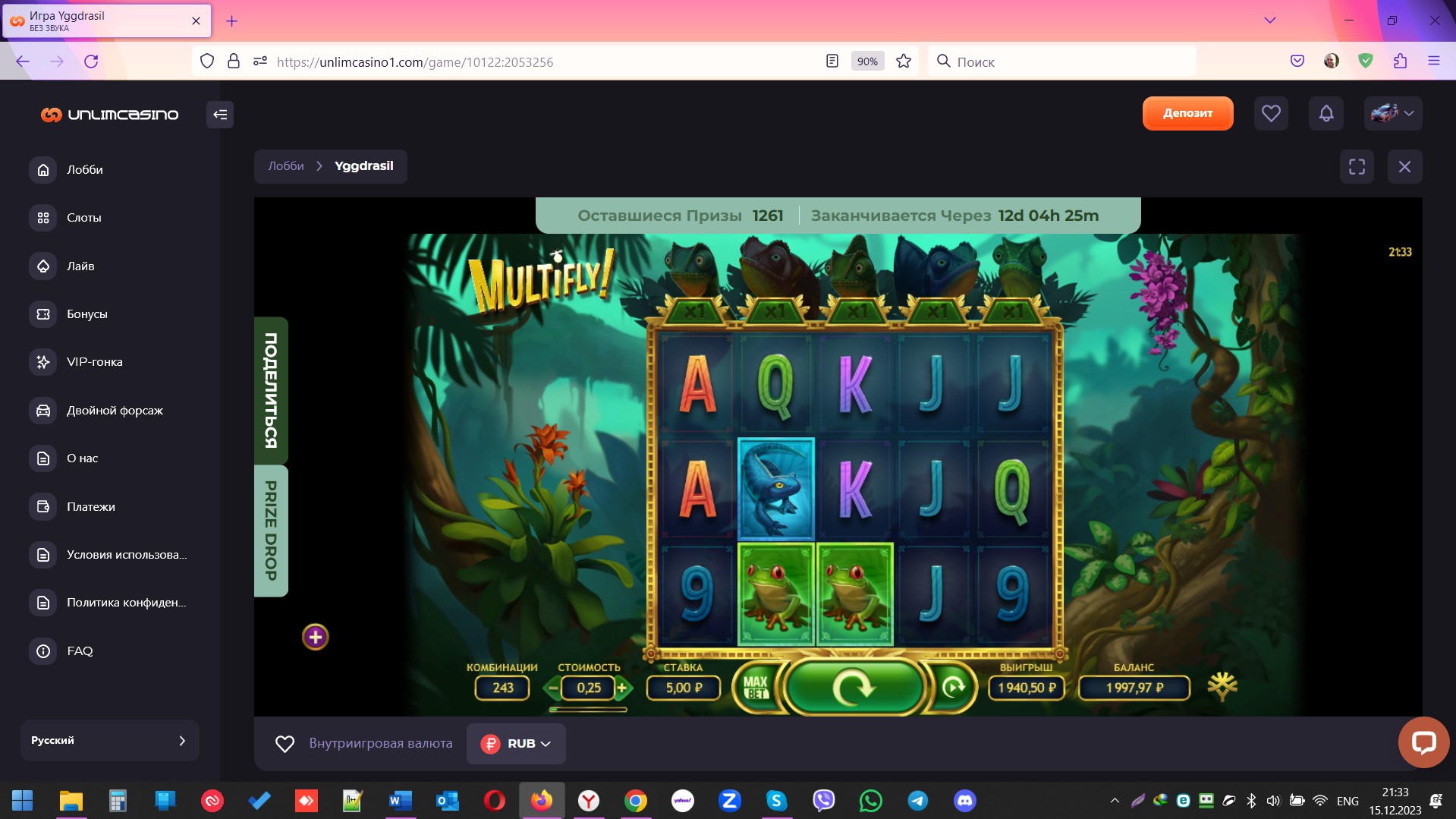Go to Бонусы in the sidebar

(x=86, y=314)
